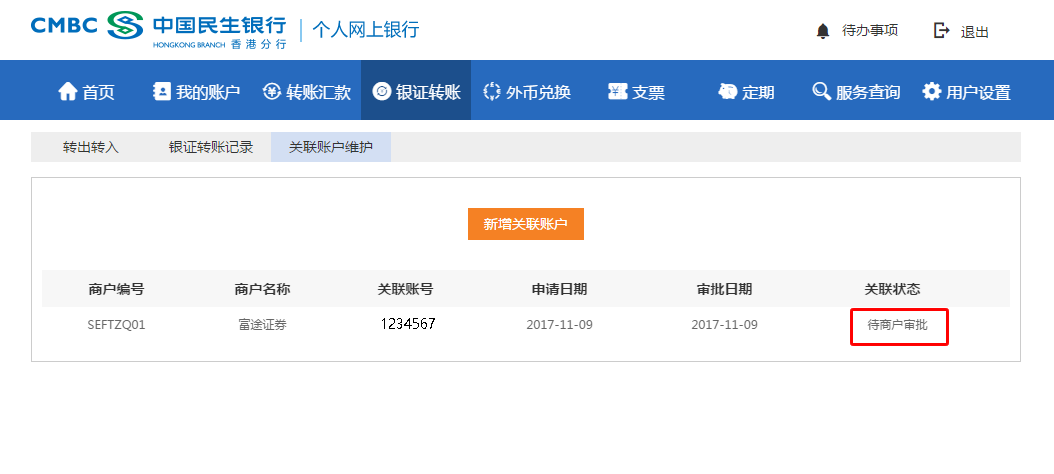This screenshot has height=474, width=1054.
Task: Click the 待商户审批 status text
Action: pos(897,325)
